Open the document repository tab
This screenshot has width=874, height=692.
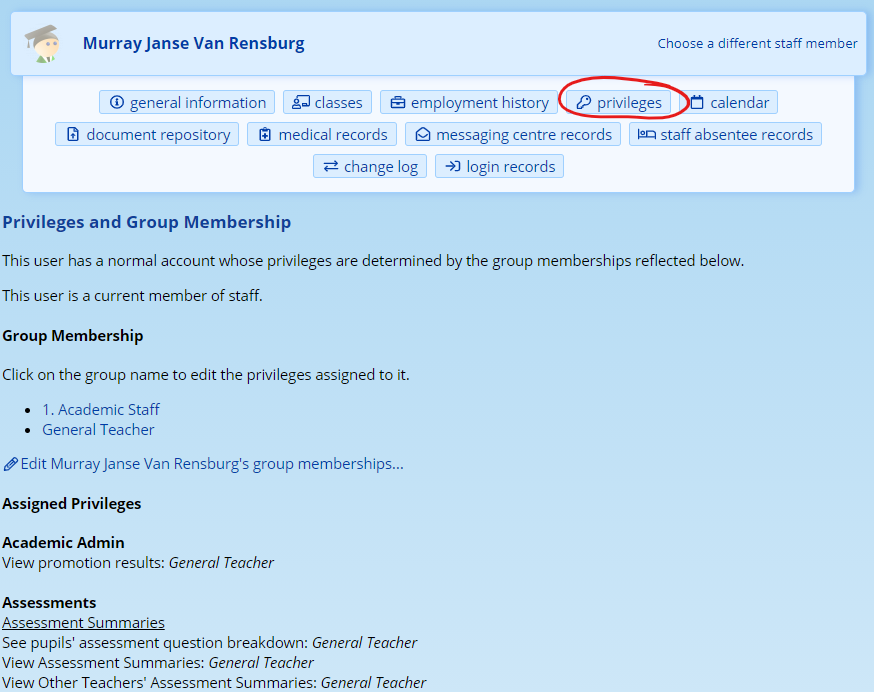click(x=147, y=135)
